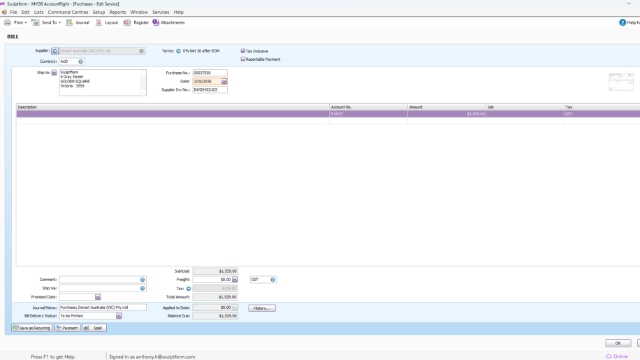Open Attachments from the toolbar
The height and width of the screenshot is (360, 640).
169,22
